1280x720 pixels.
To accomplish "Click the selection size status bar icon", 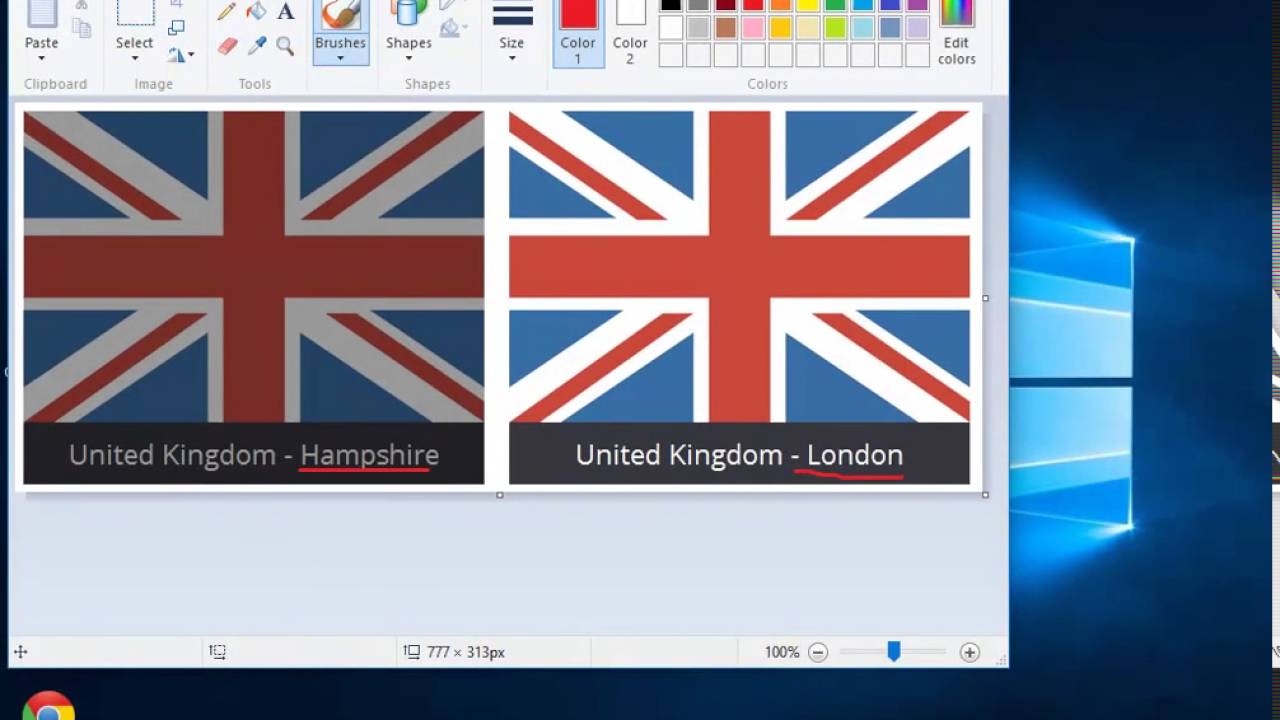I will point(217,652).
